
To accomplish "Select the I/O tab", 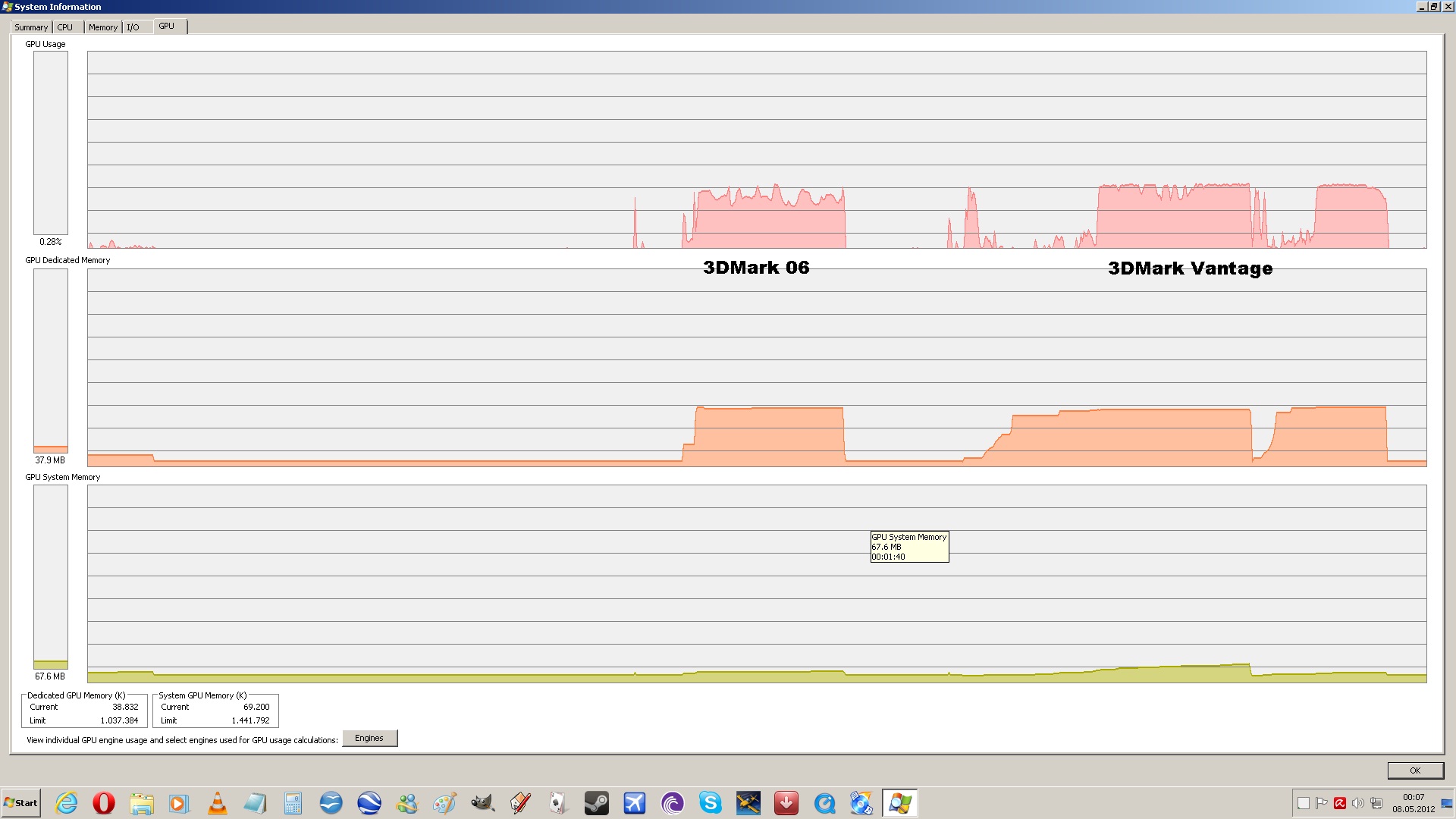I will pos(133,27).
